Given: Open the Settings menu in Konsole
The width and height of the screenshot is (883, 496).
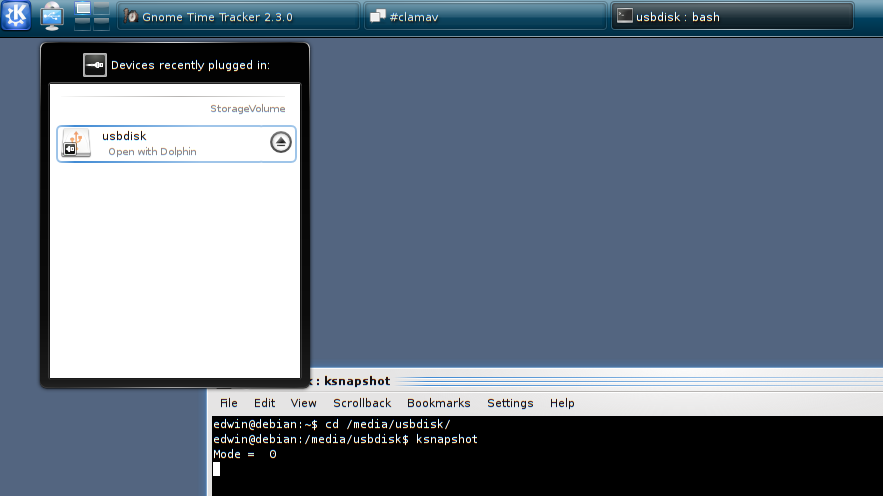Looking at the screenshot, I should pos(510,403).
